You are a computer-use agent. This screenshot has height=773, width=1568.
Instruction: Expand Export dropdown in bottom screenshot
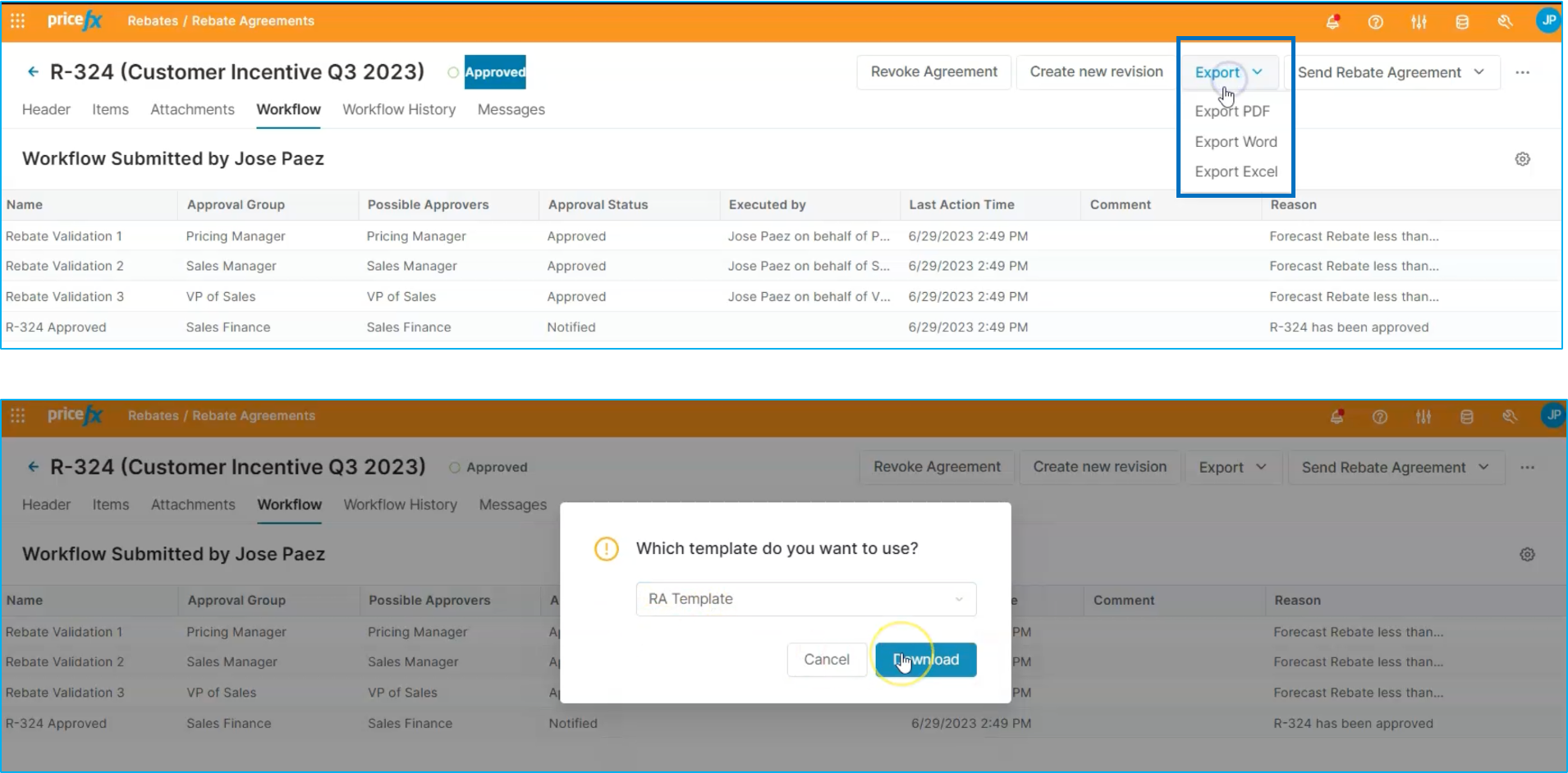click(1233, 467)
